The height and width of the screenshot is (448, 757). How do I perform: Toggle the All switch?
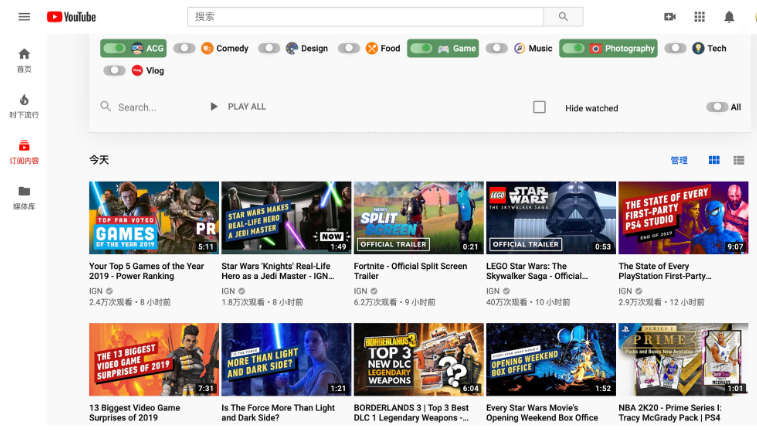pos(716,107)
